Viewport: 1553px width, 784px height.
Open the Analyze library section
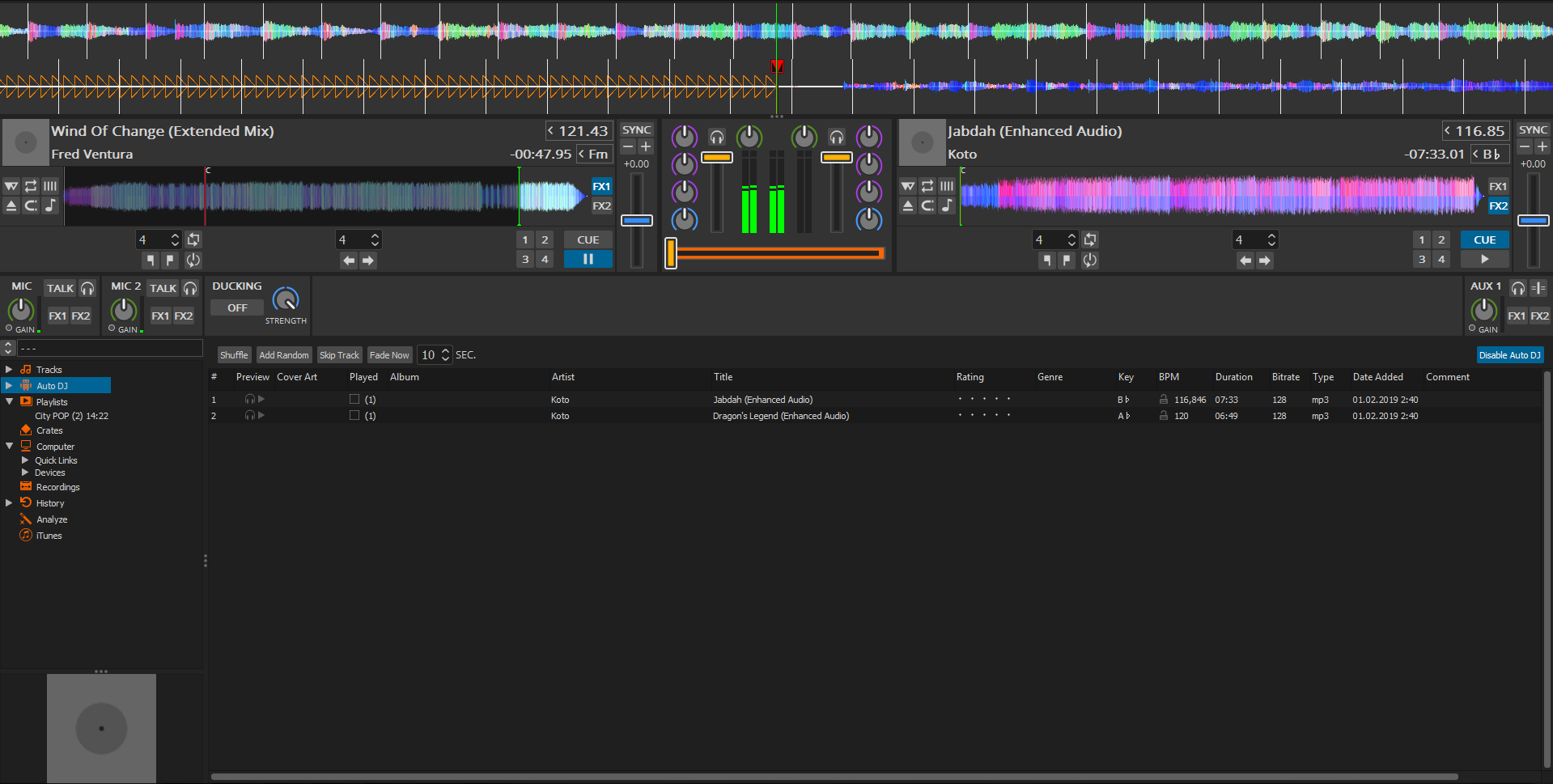[52, 519]
